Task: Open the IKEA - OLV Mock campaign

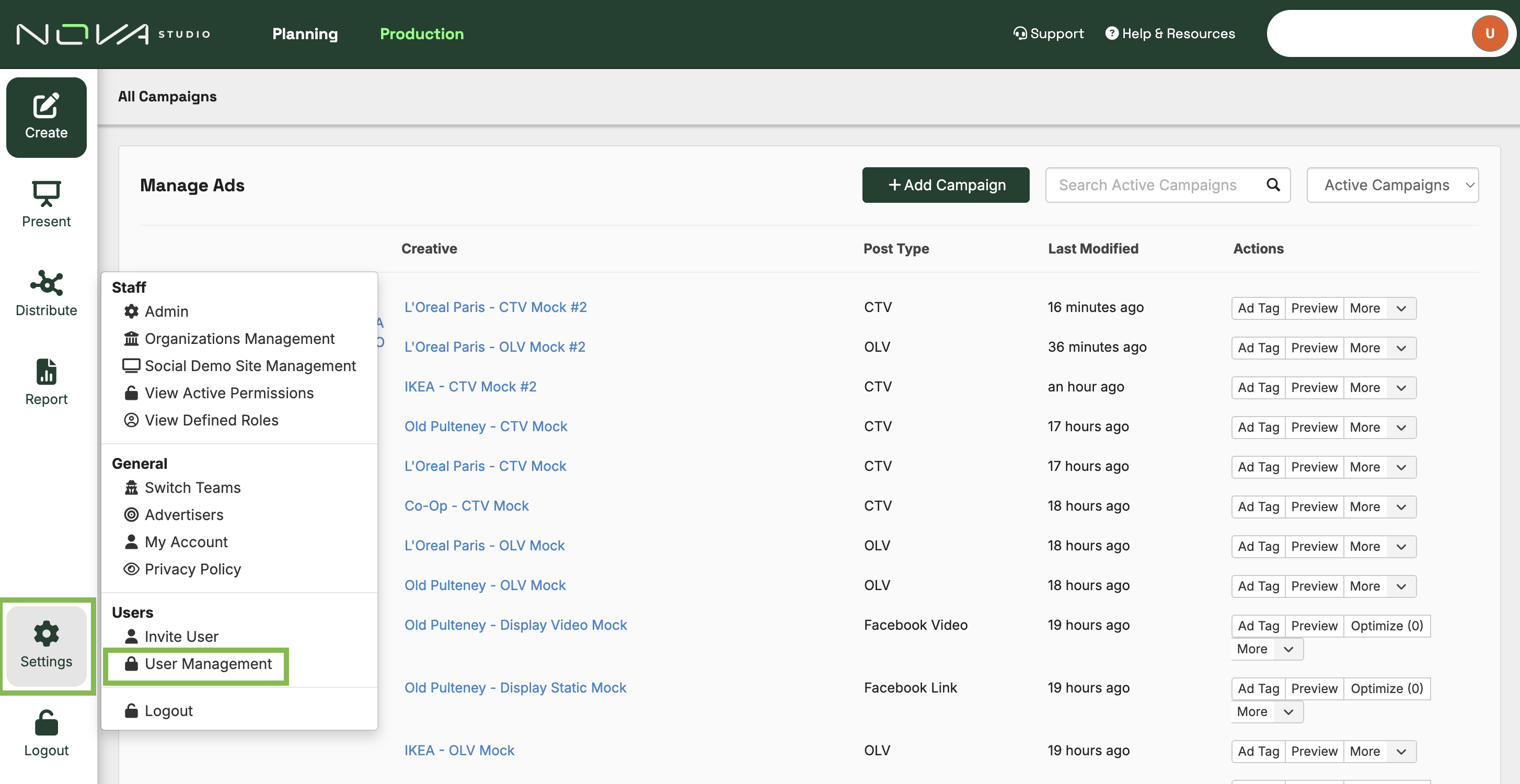Action: pos(459,750)
